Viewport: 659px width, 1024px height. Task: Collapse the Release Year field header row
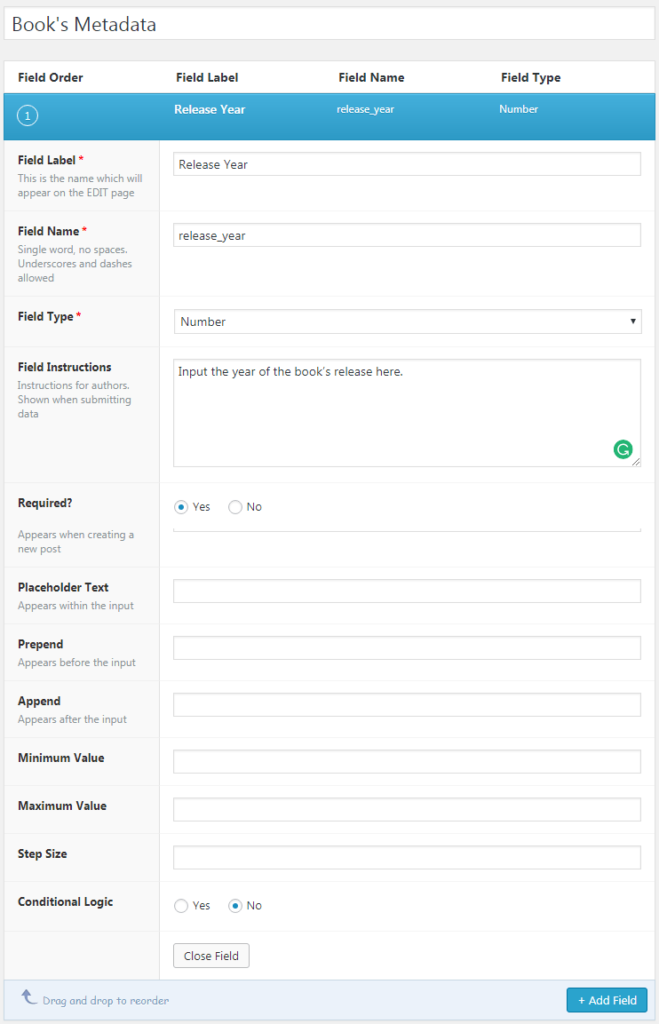point(329,116)
